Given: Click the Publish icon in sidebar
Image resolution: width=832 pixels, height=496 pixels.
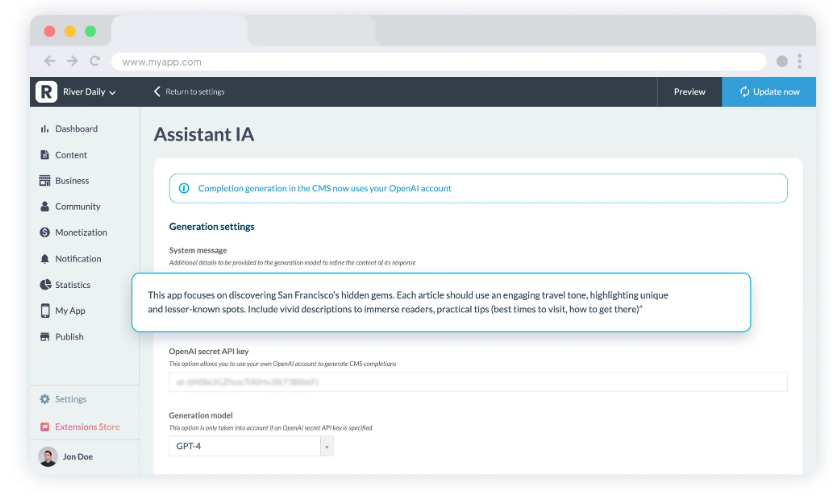Looking at the screenshot, I should click(x=45, y=337).
